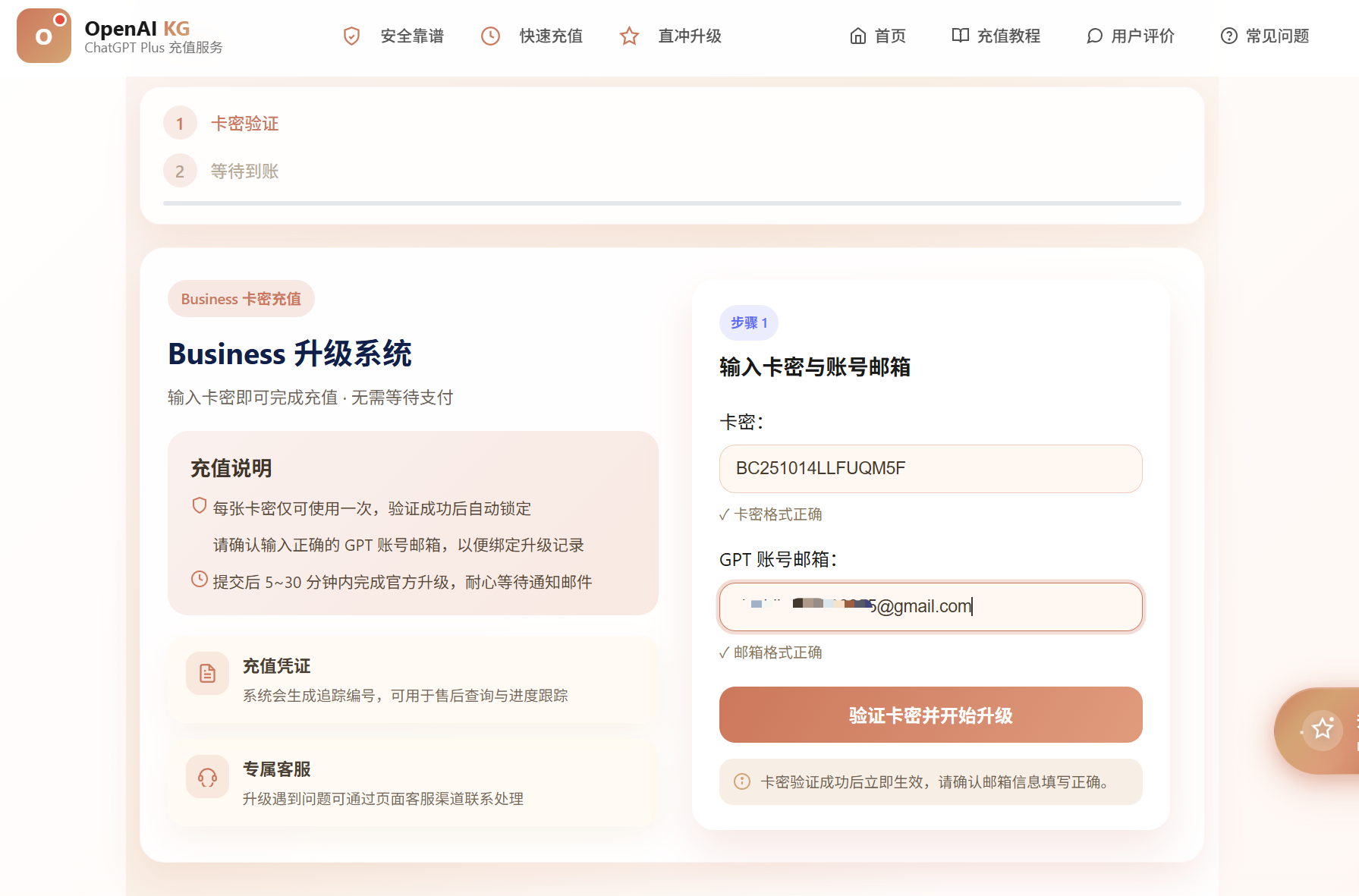1359x896 pixels.
Task: Click the 验证卡密并开始升级 button
Action: click(930, 715)
